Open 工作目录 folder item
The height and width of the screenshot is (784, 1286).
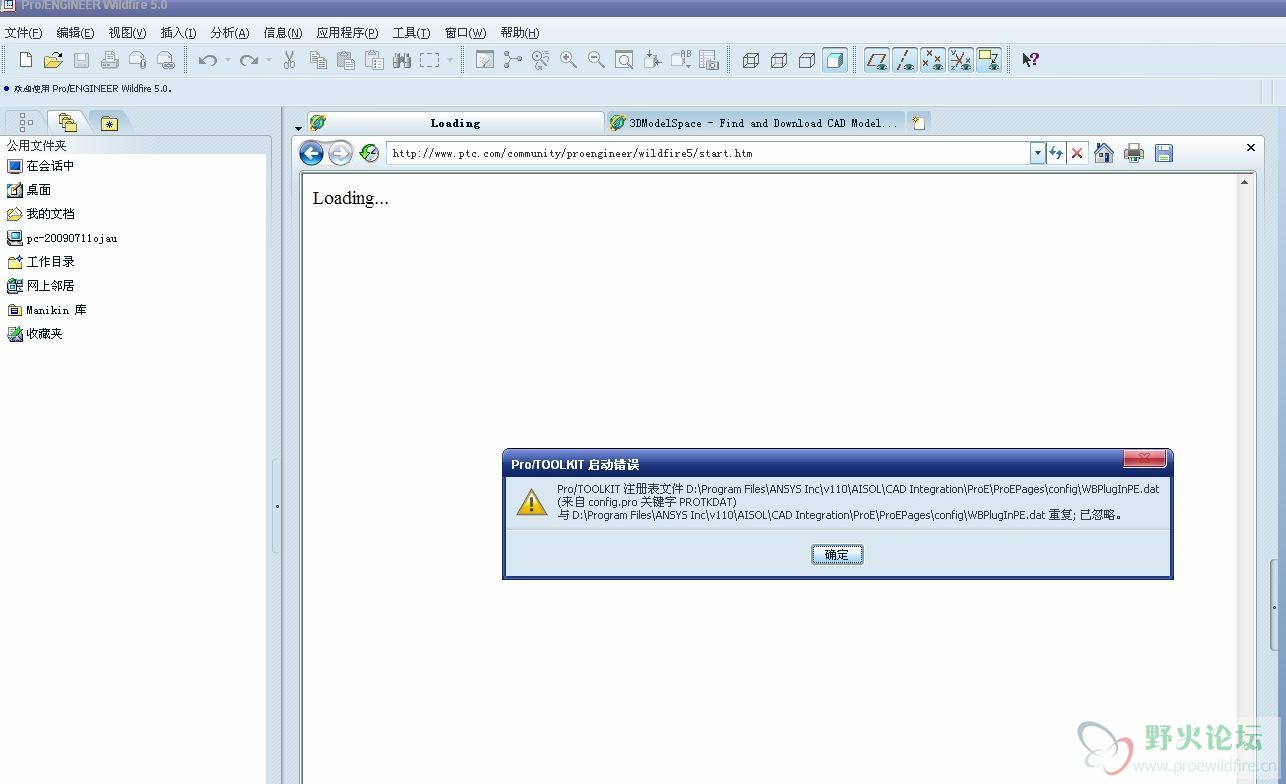pos(41,262)
